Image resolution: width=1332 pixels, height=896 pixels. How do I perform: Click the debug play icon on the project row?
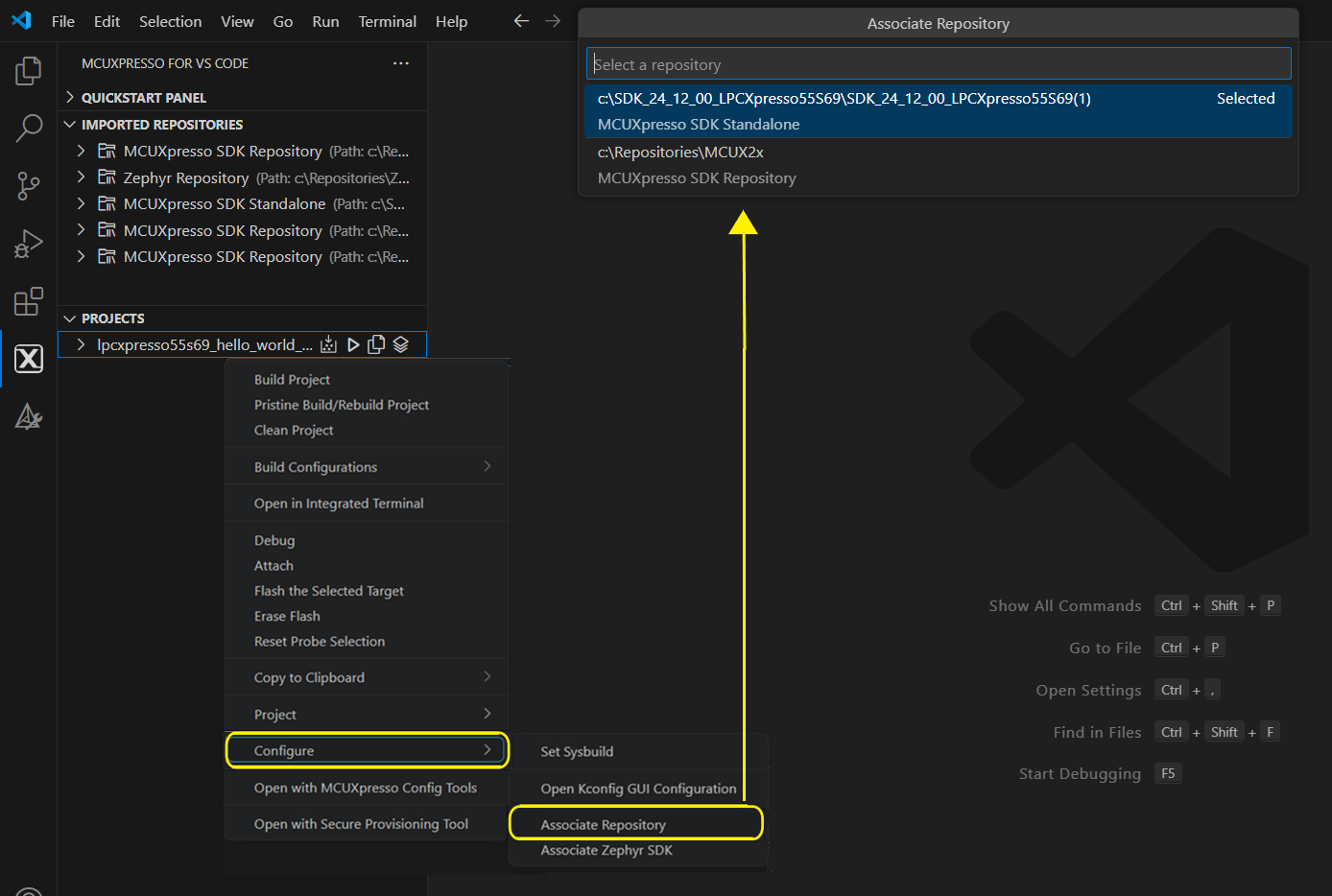point(353,344)
